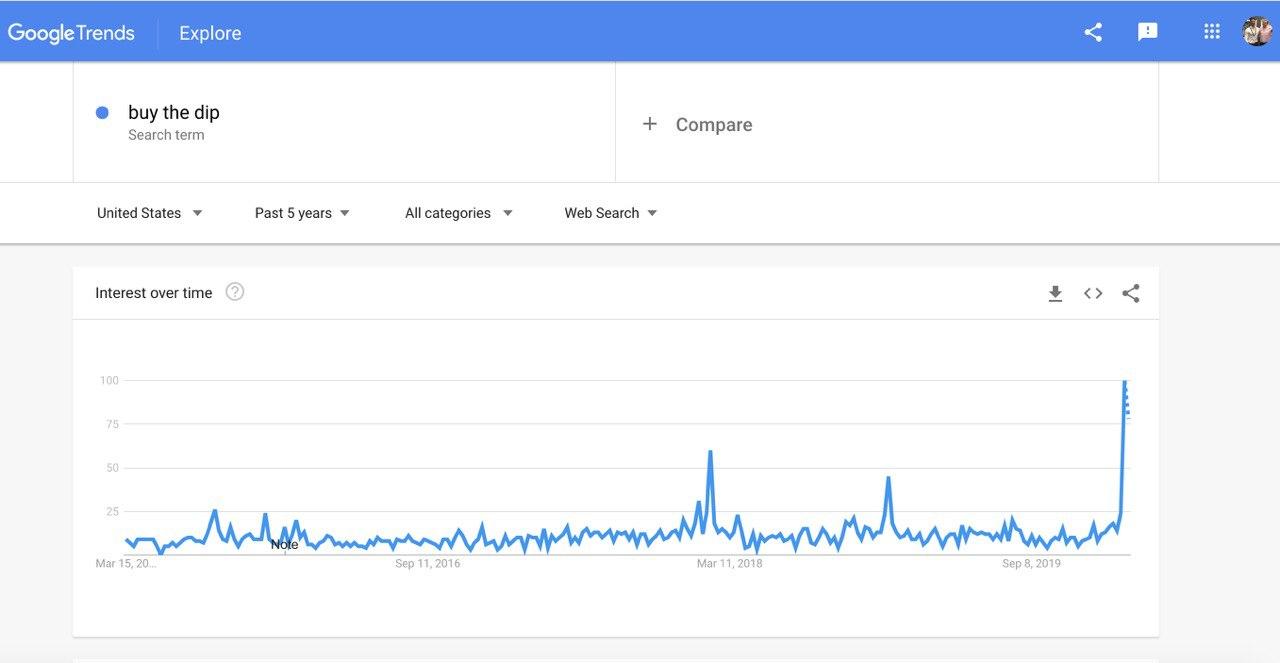The image size is (1280, 663).
Task: Click the peak at chart's right end
Action: 1125,382
